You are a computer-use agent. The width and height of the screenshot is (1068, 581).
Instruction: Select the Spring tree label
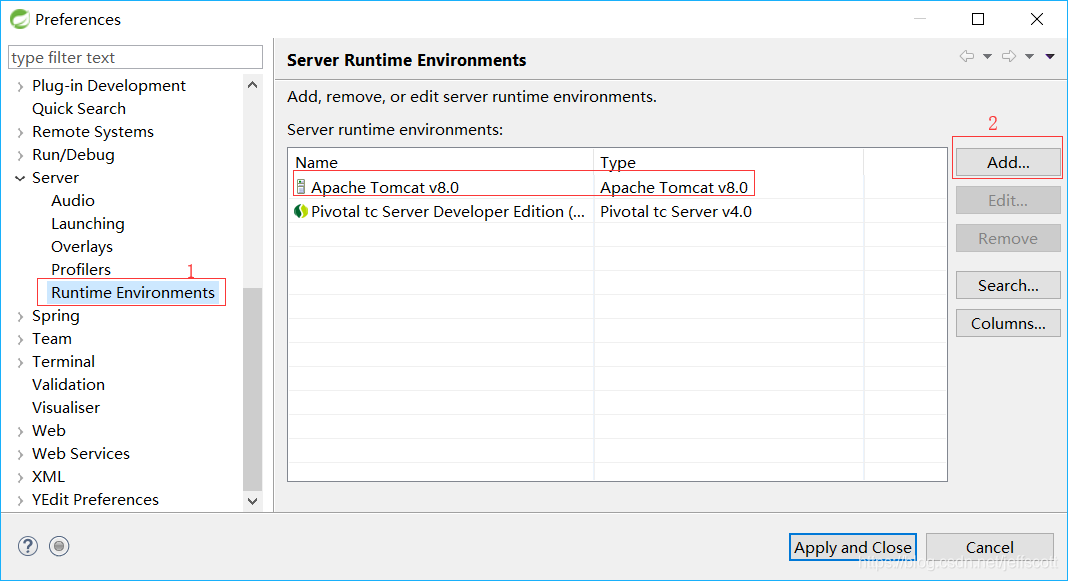(56, 316)
